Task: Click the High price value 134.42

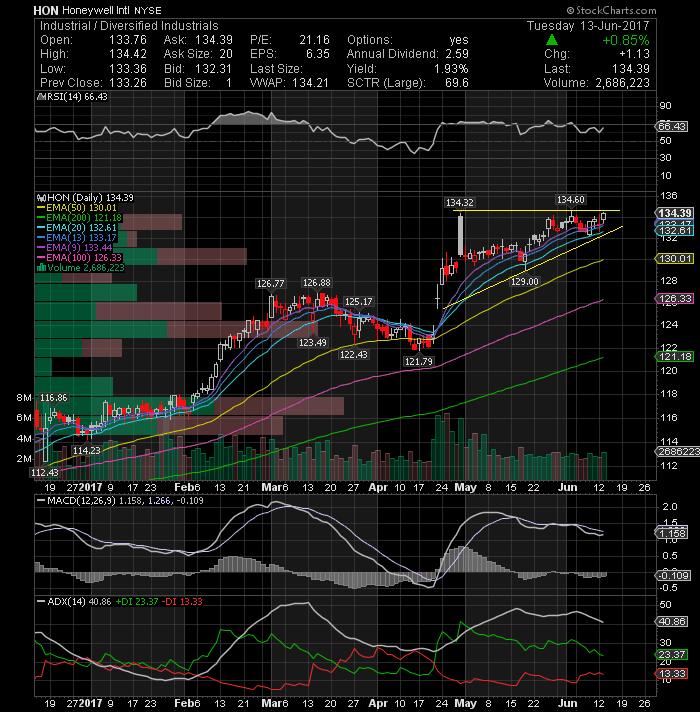Action: [x=128, y=54]
